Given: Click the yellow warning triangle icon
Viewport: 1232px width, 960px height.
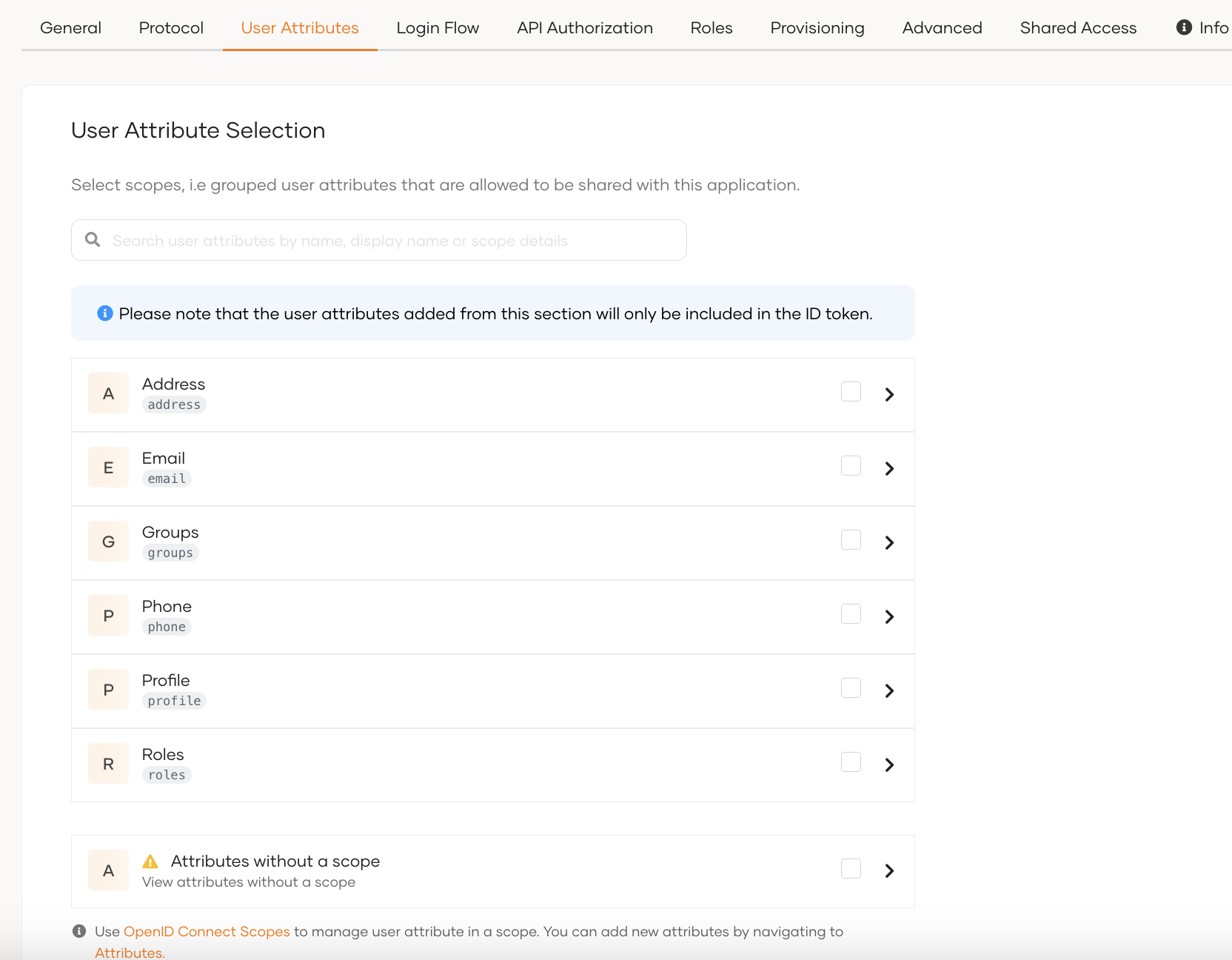Looking at the screenshot, I should tap(150, 861).
